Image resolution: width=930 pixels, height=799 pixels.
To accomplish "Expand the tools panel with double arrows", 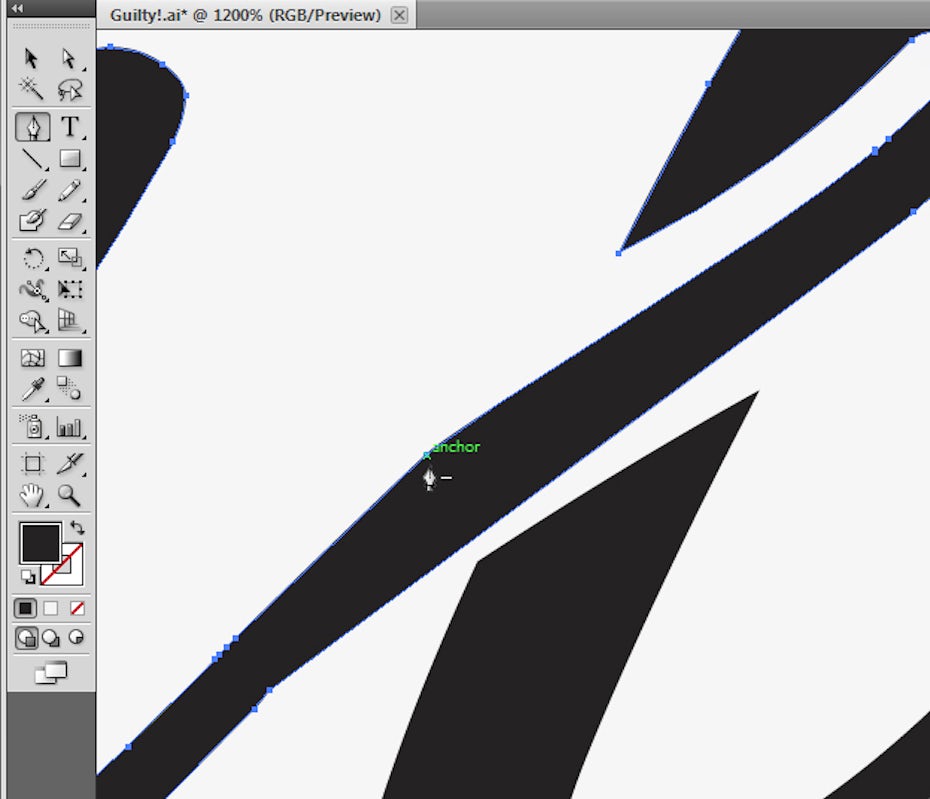I will [17, 8].
